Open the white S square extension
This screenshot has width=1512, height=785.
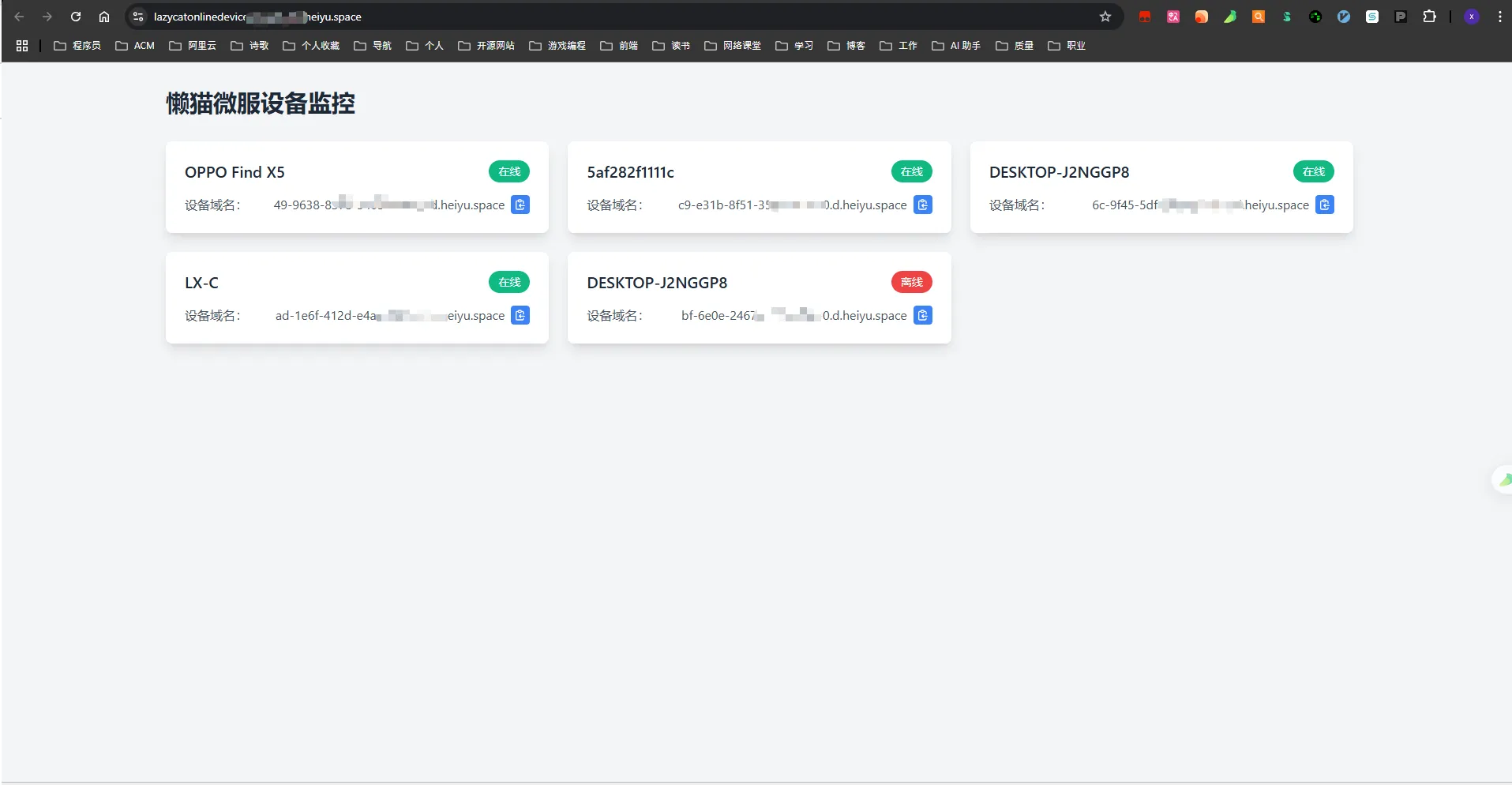pyautogui.click(x=1372, y=17)
